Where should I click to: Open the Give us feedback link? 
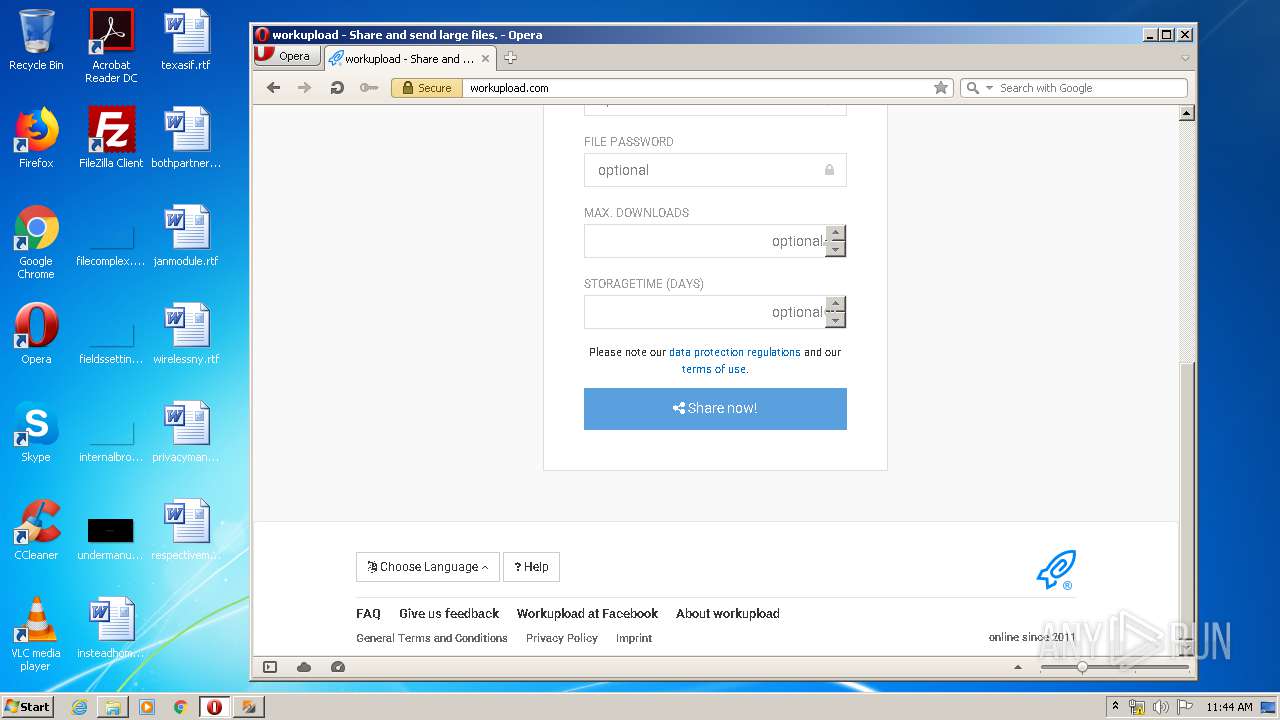point(449,614)
